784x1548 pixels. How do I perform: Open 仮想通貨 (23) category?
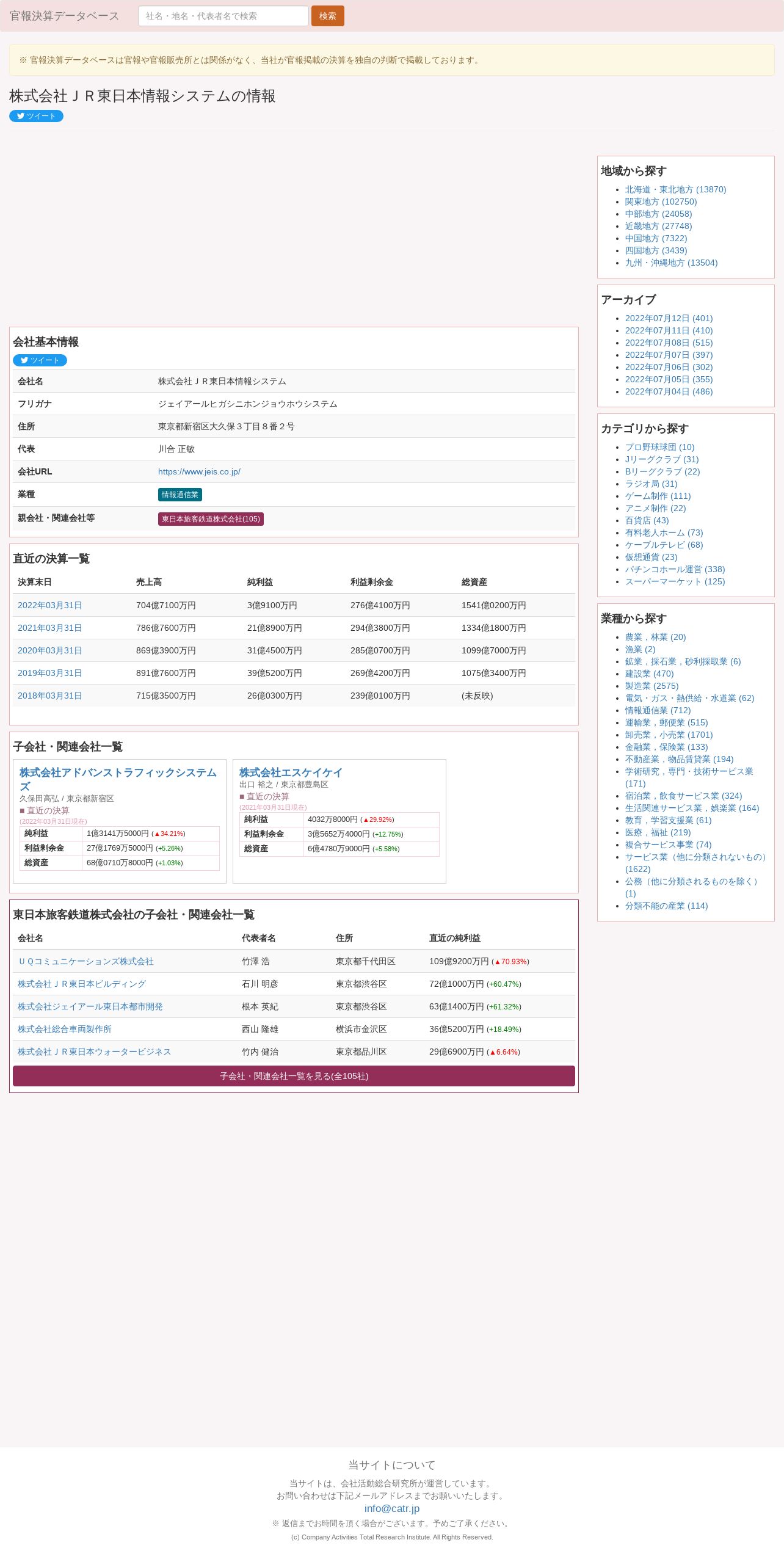click(651, 557)
